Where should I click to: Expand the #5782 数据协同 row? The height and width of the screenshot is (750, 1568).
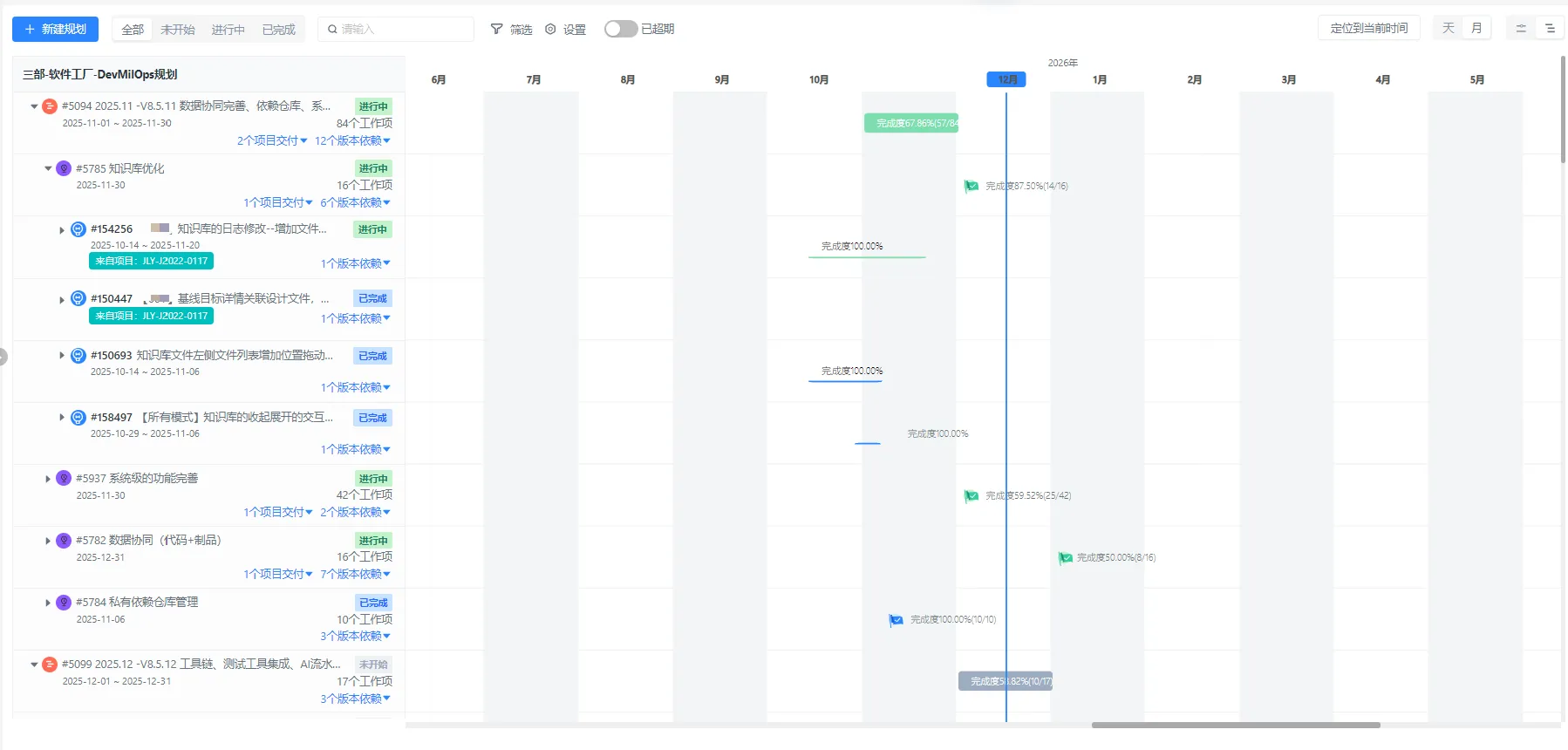coord(48,541)
